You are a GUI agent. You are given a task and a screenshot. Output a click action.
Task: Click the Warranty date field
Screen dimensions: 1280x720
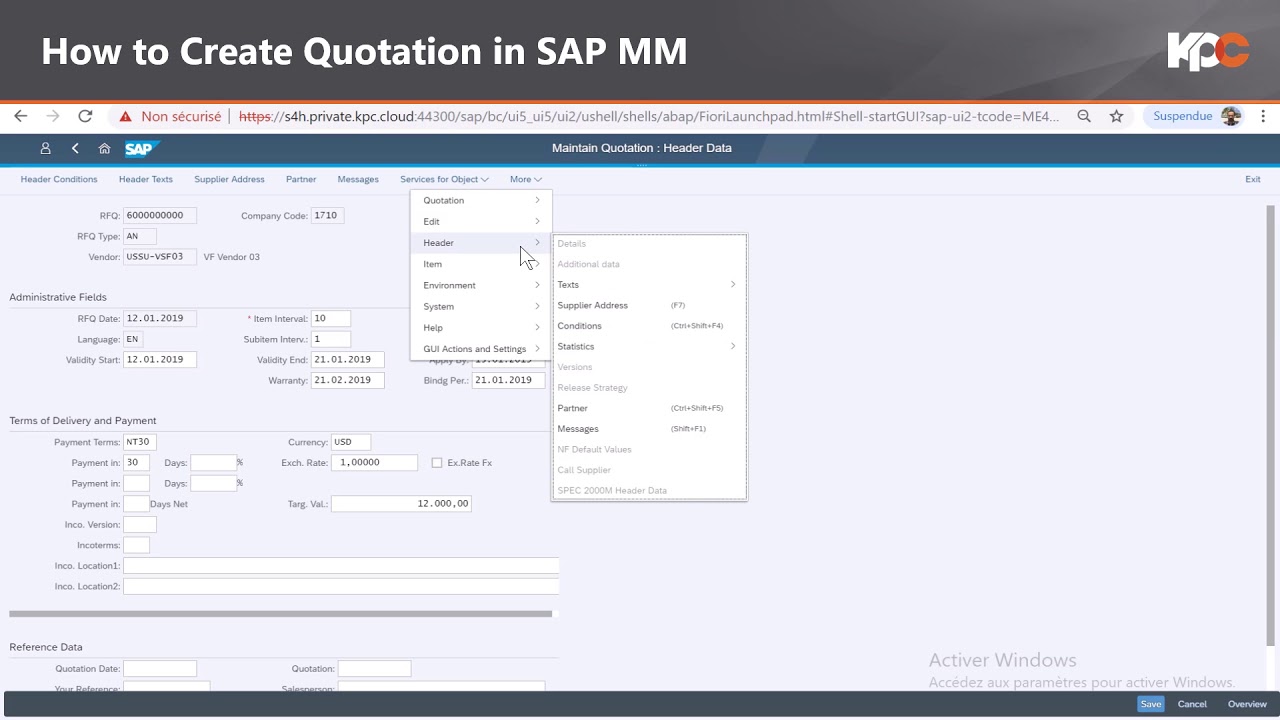pyautogui.click(x=348, y=380)
